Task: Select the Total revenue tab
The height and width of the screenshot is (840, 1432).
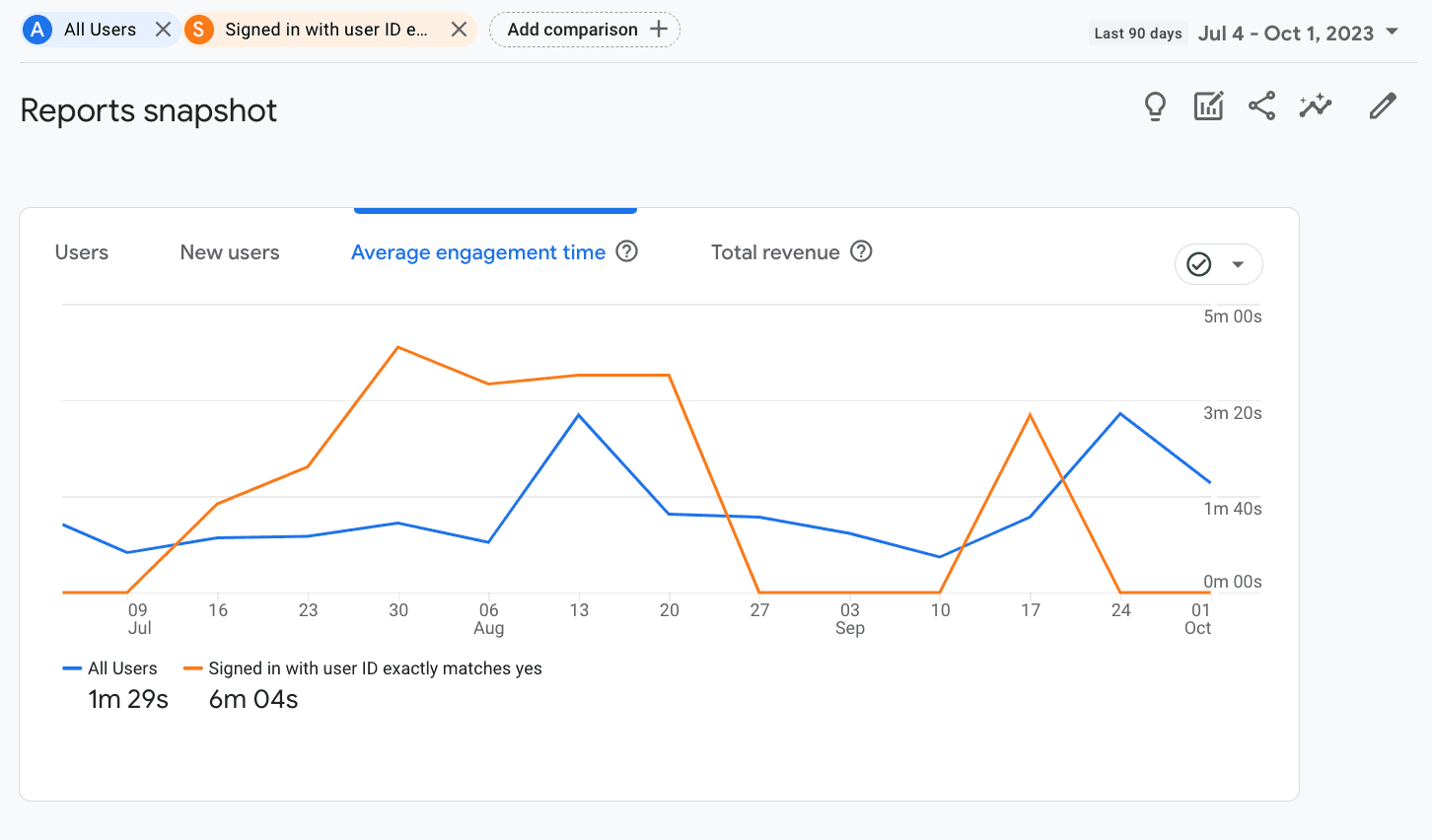Action: tap(775, 252)
